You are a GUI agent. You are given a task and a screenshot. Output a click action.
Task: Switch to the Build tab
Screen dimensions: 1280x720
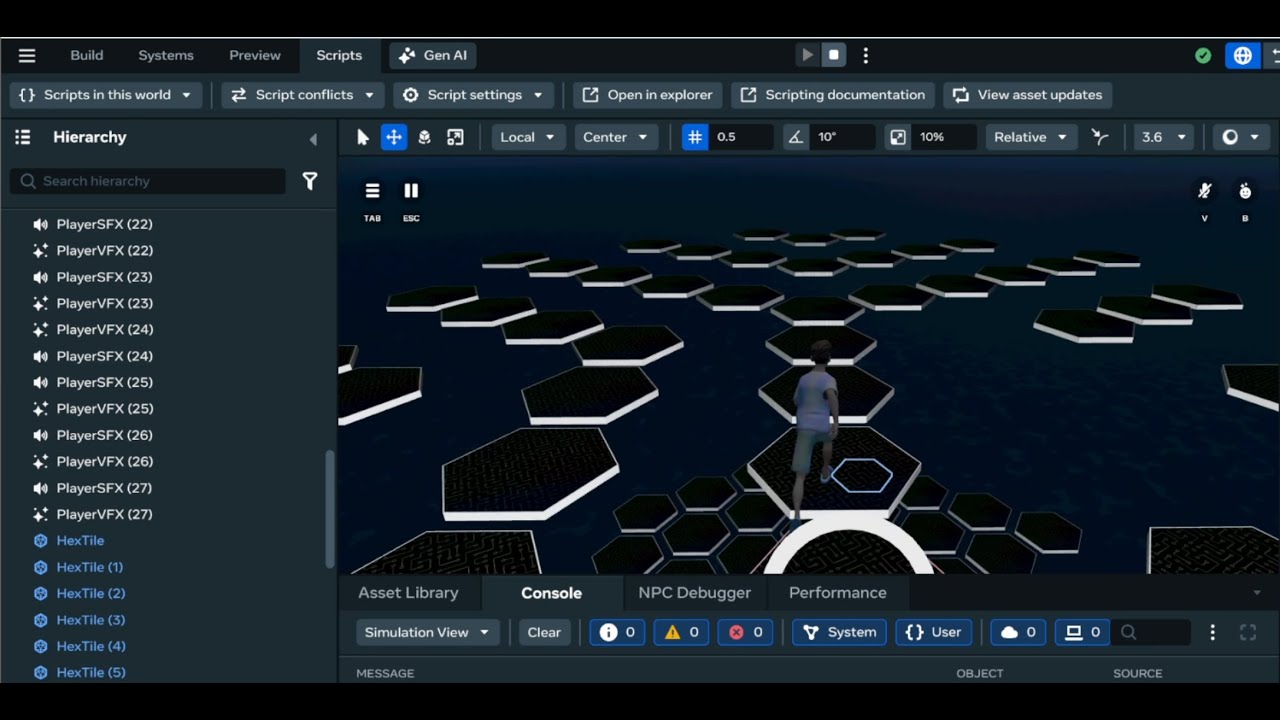click(x=87, y=55)
